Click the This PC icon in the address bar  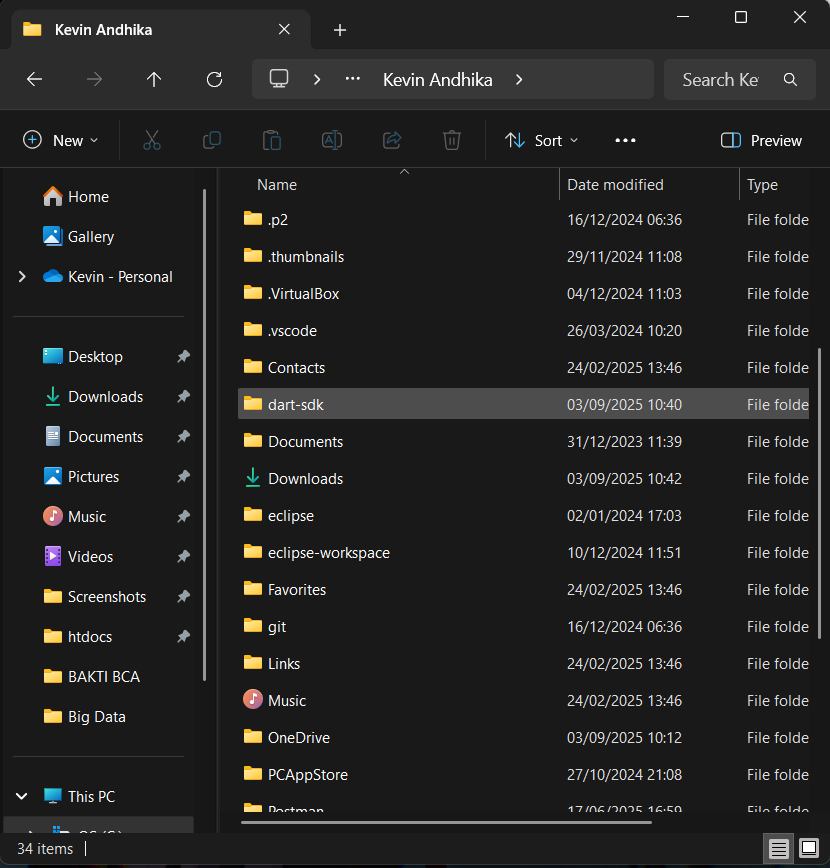click(x=277, y=79)
